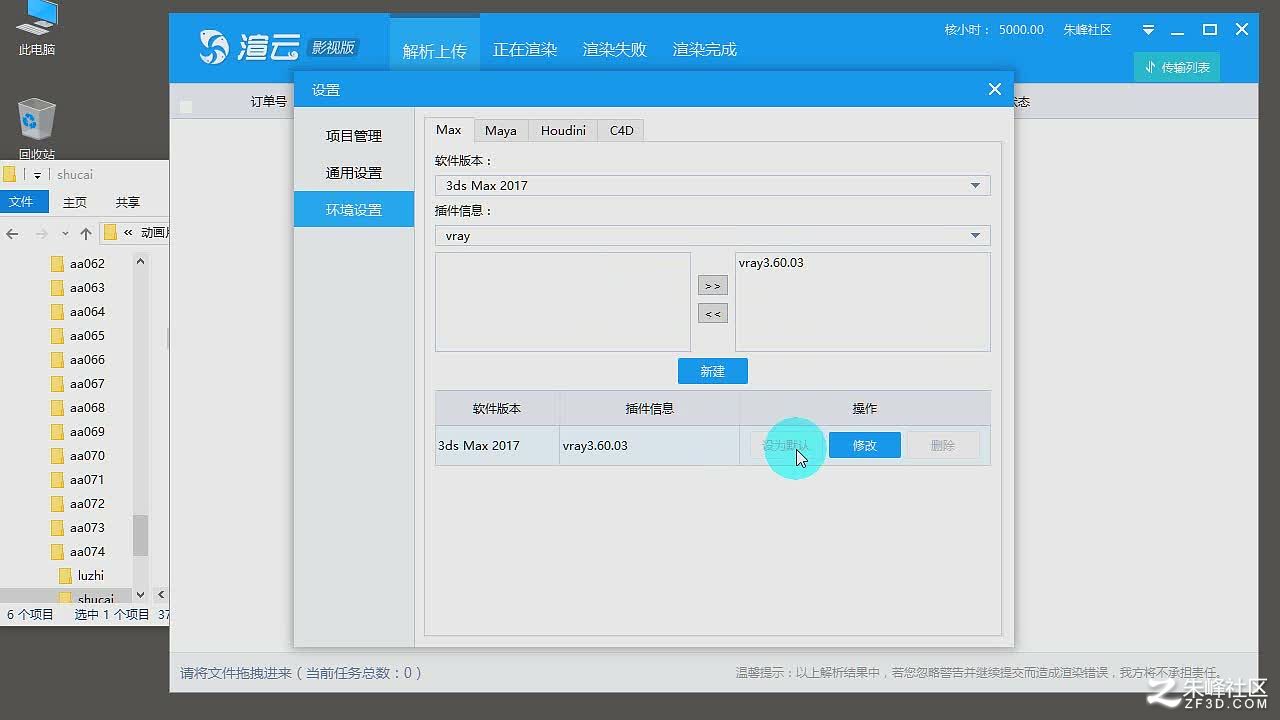The image size is (1280, 720).
Task: Open the 共享 tab in File Explorer
Action: [x=127, y=202]
